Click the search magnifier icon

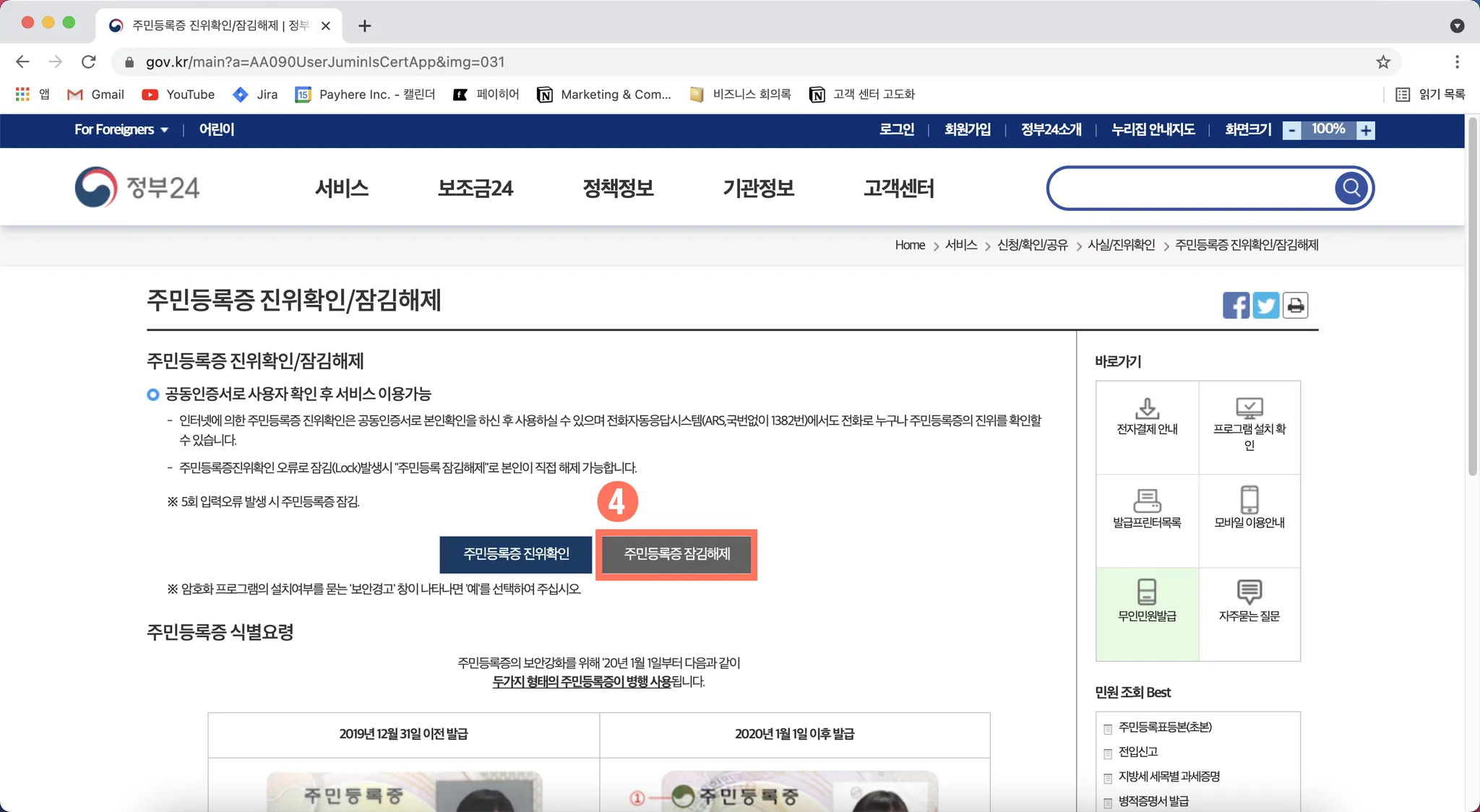tap(1351, 189)
